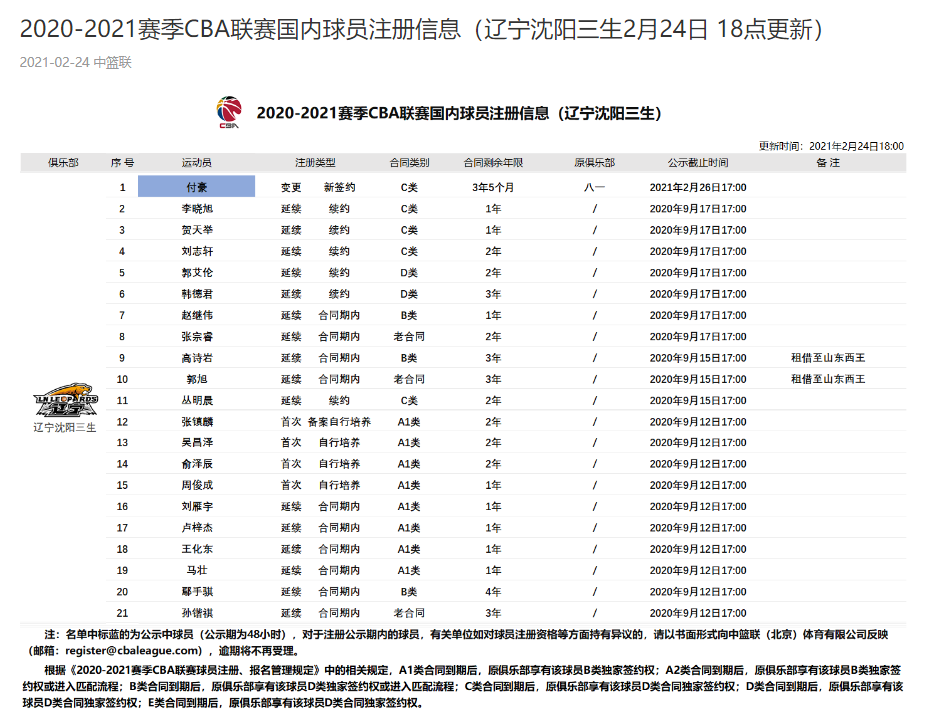Screen dimensions: 937x727
Task: Click player name 俞泽辰
Action: pyautogui.click(x=197, y=464)
